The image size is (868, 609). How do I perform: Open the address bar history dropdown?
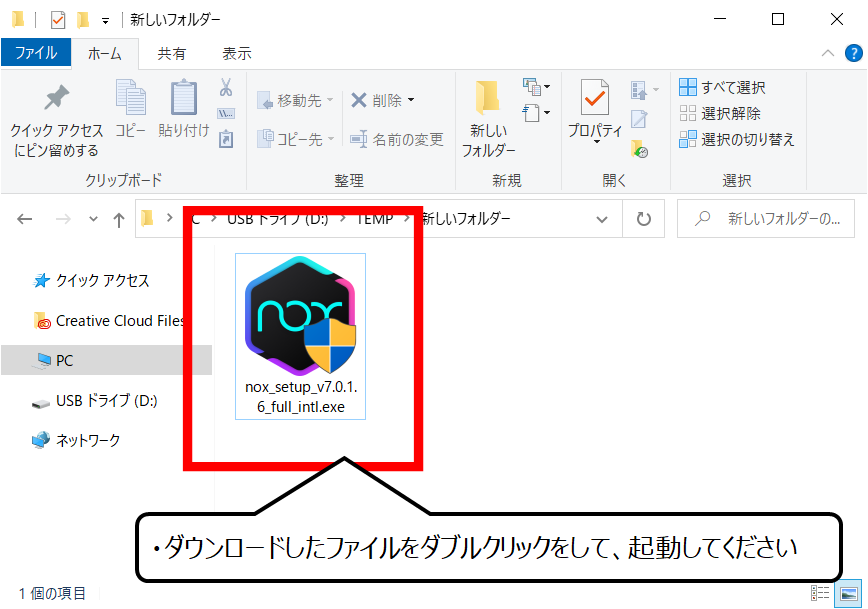click(x=602, y=219)
